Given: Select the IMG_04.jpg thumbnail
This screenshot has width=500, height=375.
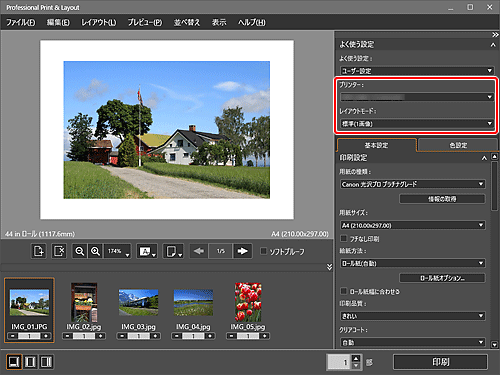Looking at the screenshot, I should 193,303.
